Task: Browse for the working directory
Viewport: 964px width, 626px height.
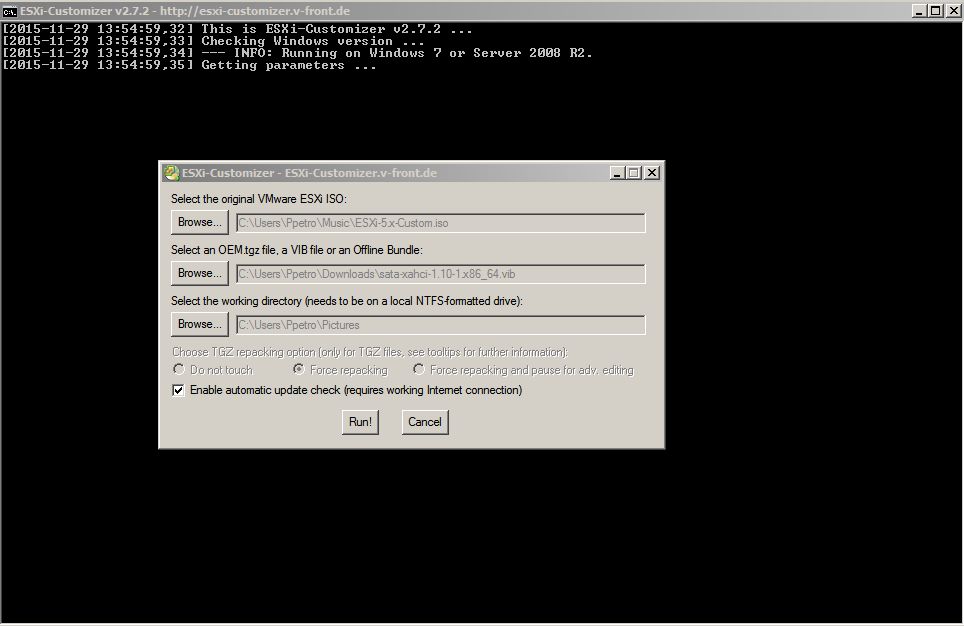Action: point(200,324)
